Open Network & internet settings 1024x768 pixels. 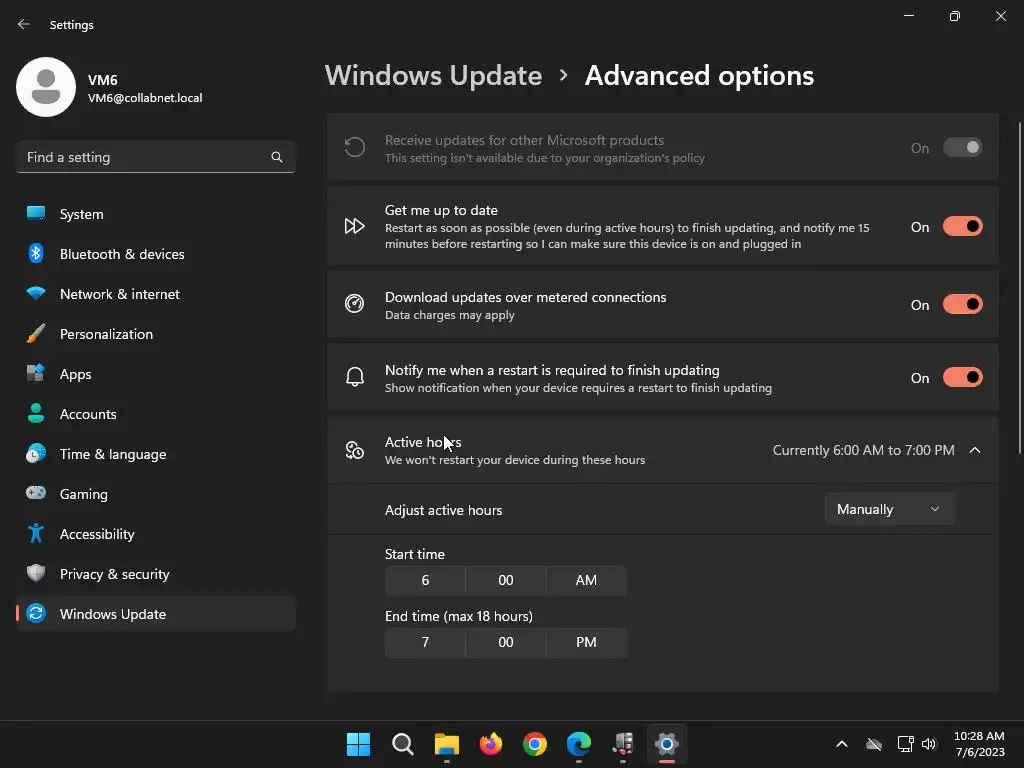155,294
